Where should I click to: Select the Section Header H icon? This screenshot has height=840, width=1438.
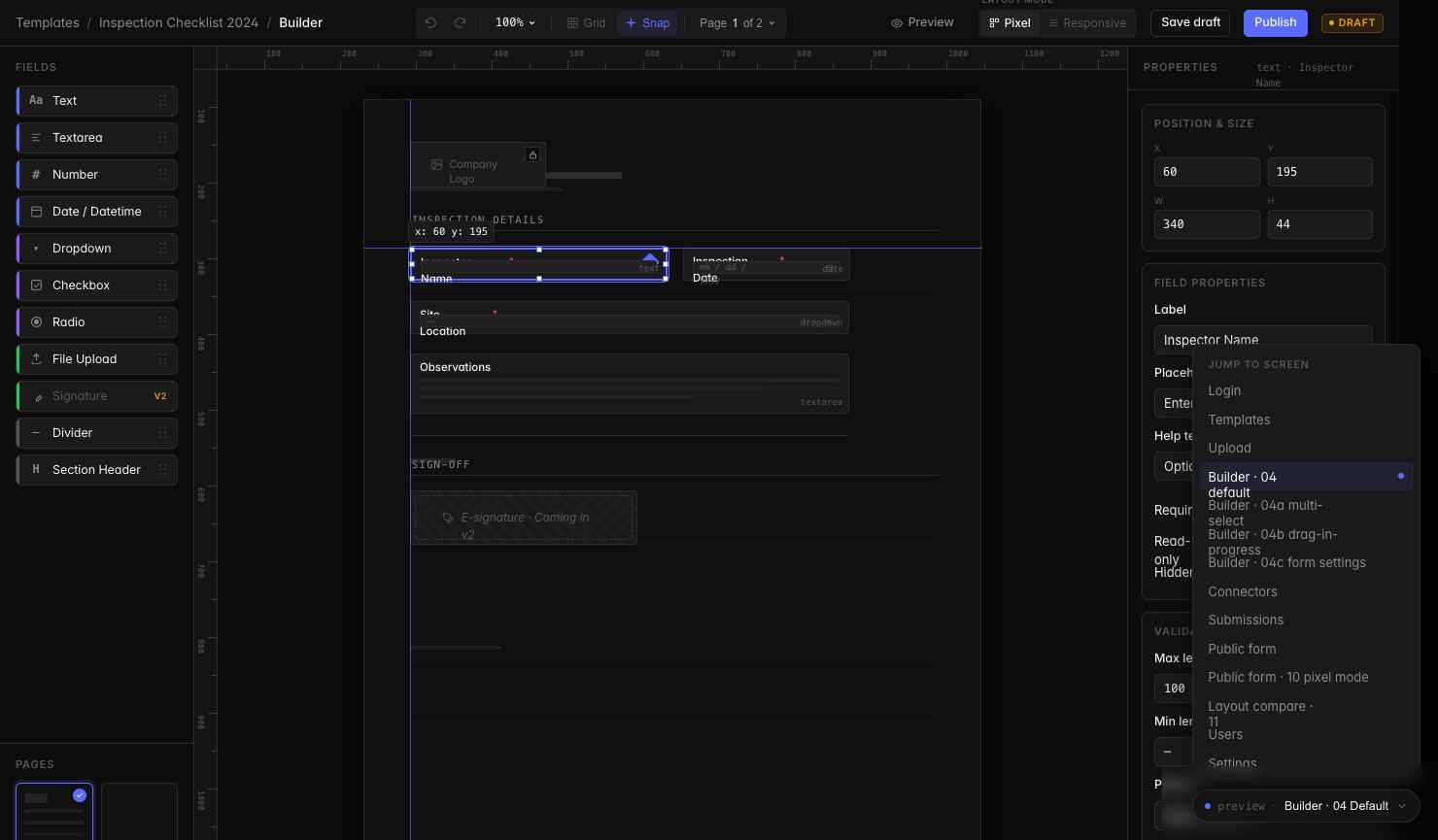(x=36, y=469)
